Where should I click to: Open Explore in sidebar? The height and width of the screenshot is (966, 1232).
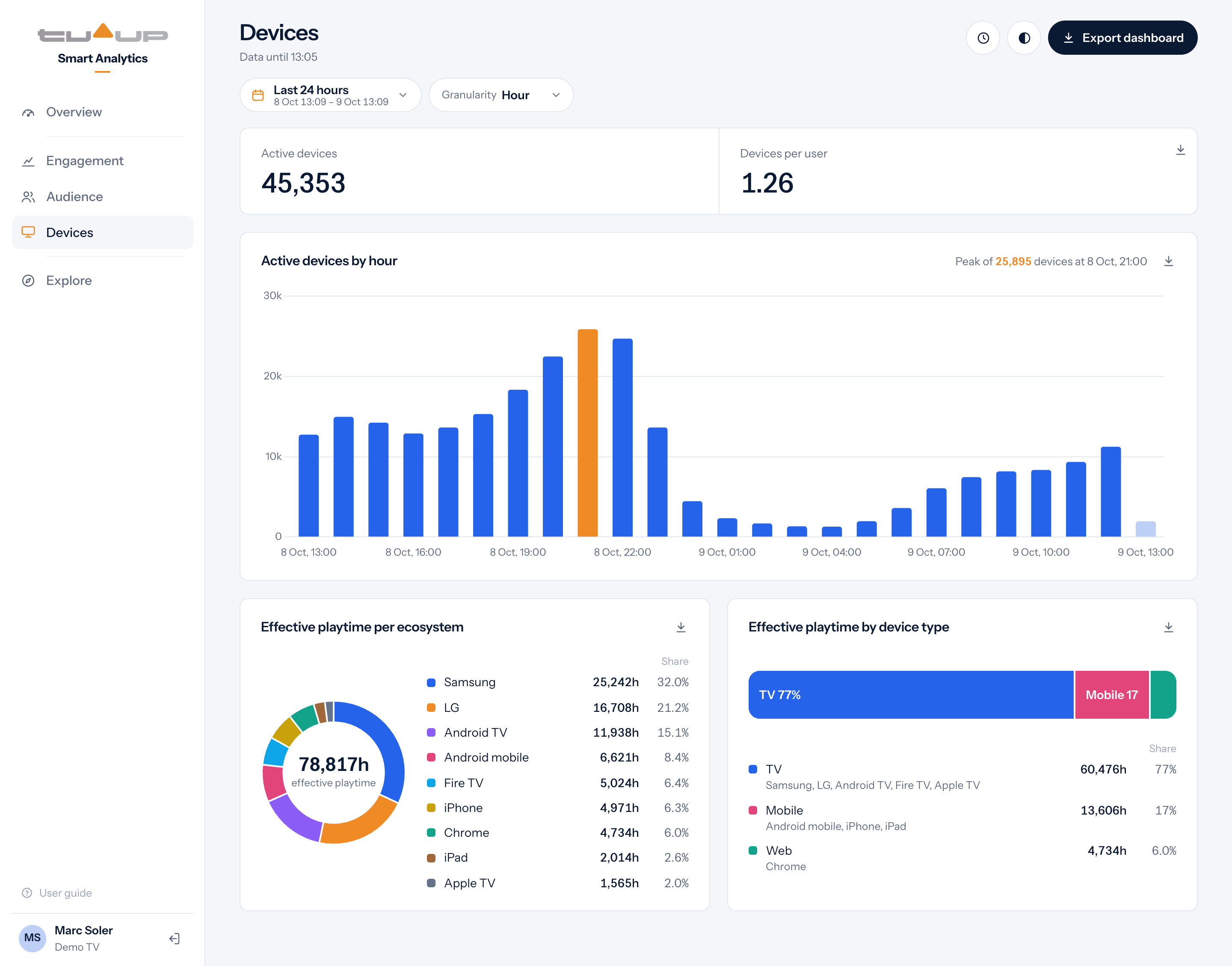[102, 281]
